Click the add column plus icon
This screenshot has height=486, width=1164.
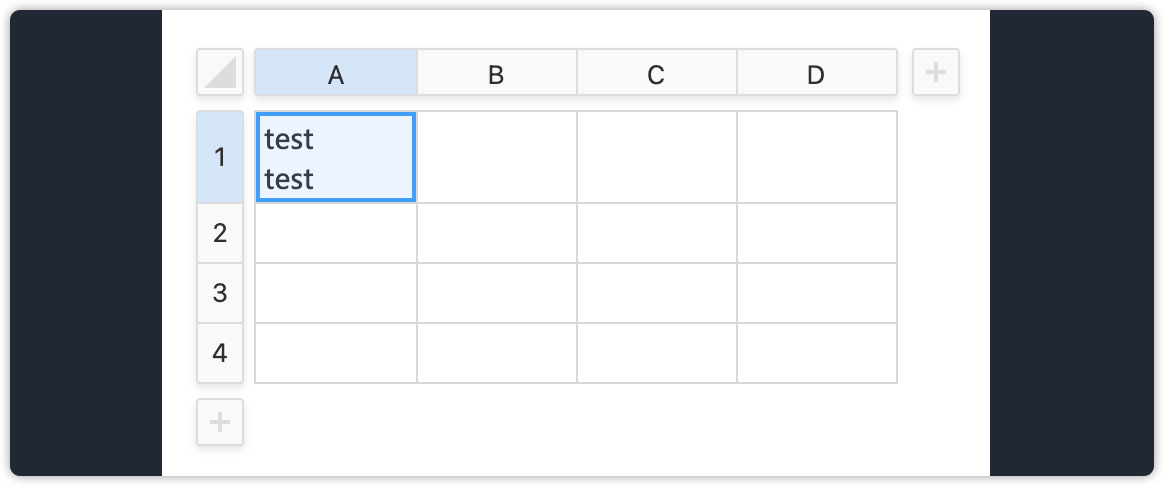[935, 72]
